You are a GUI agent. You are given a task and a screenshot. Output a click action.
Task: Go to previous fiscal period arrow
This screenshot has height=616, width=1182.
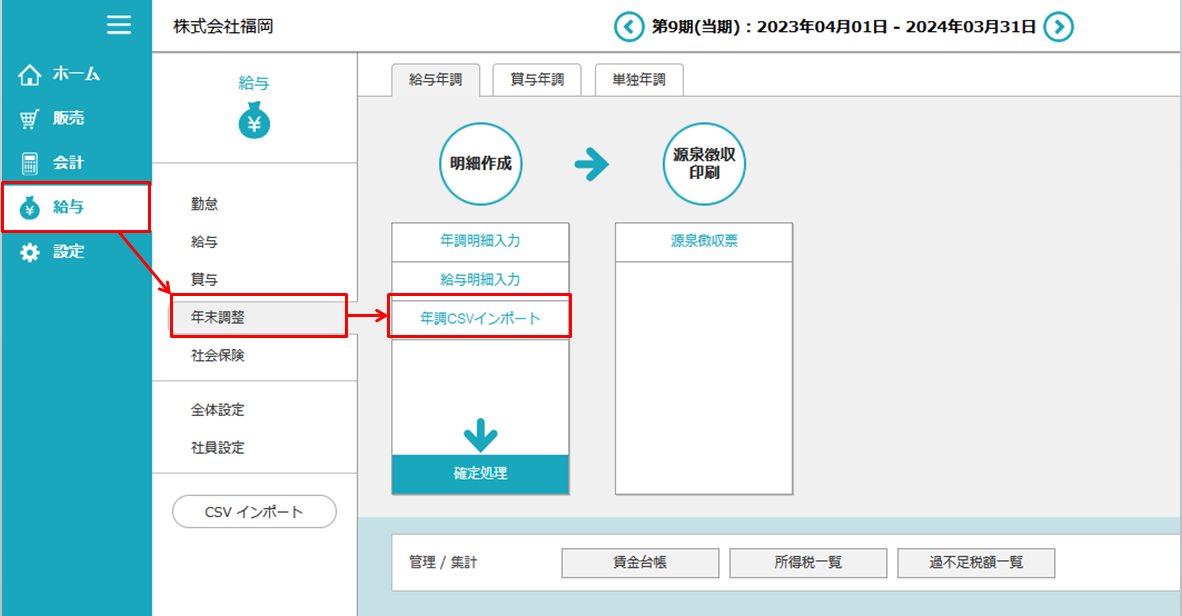pyautogui.click(x=628, y=27)
